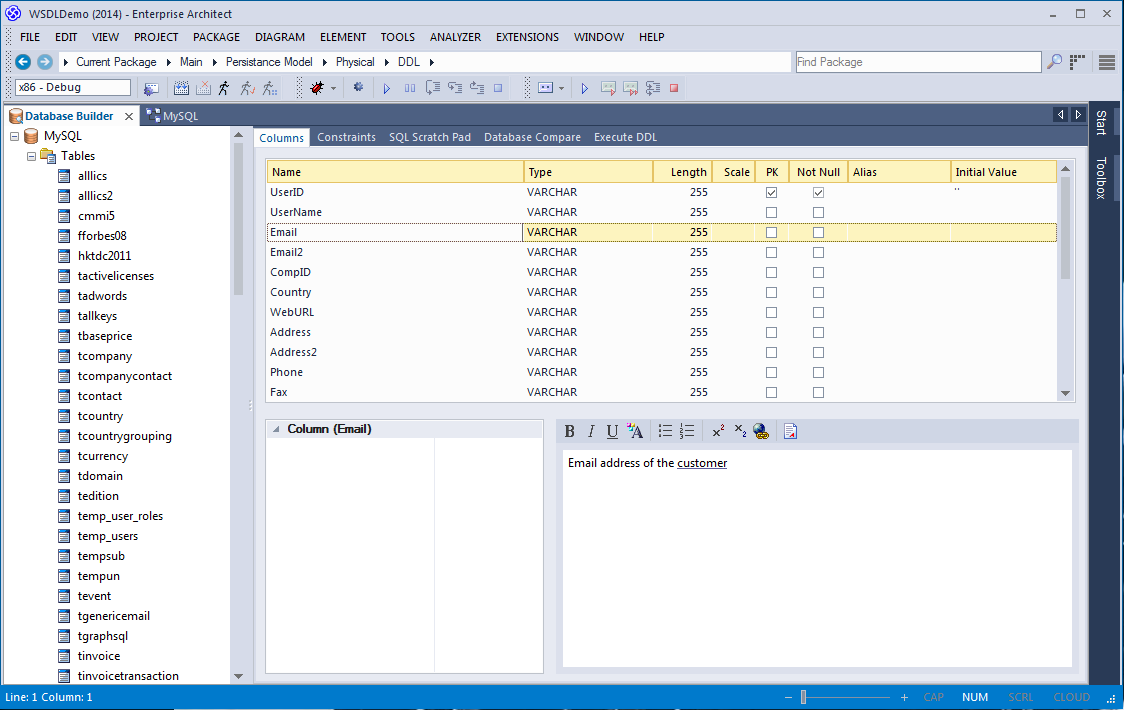Viewport: 1124px width, 710px height.
Task: Open the DDL breadcrumb link
Action: click(x=408, y=61)
